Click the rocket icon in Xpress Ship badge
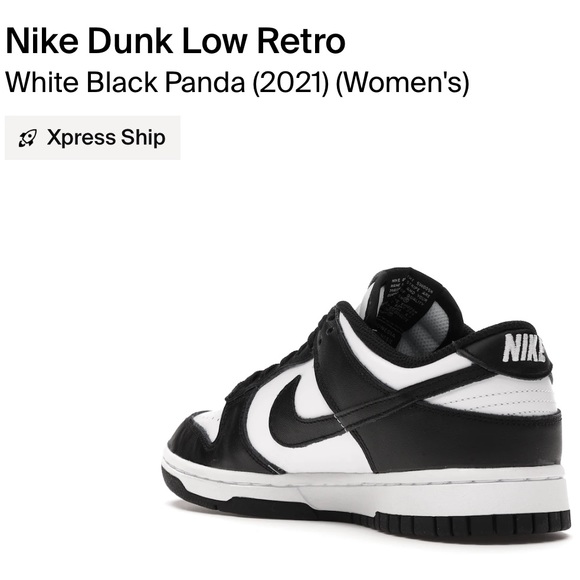 click(27, 138)
